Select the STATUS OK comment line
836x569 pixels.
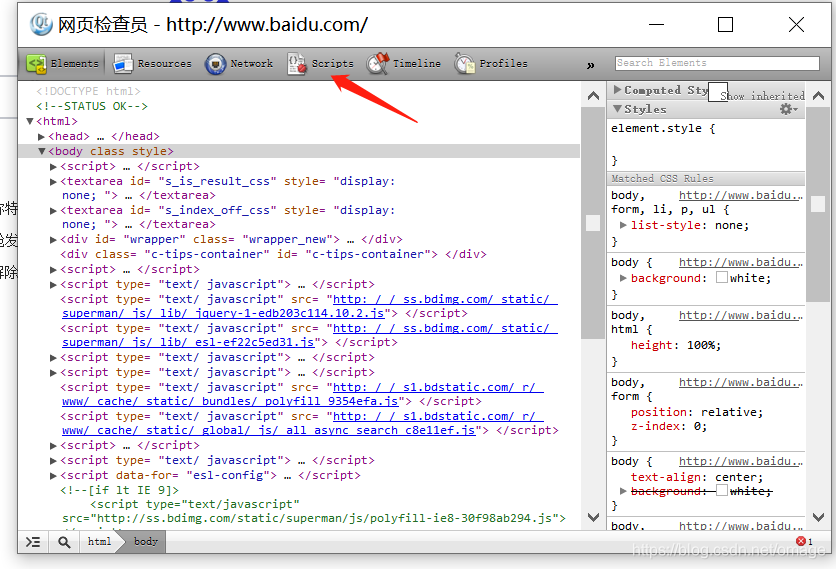pos(92,106)
